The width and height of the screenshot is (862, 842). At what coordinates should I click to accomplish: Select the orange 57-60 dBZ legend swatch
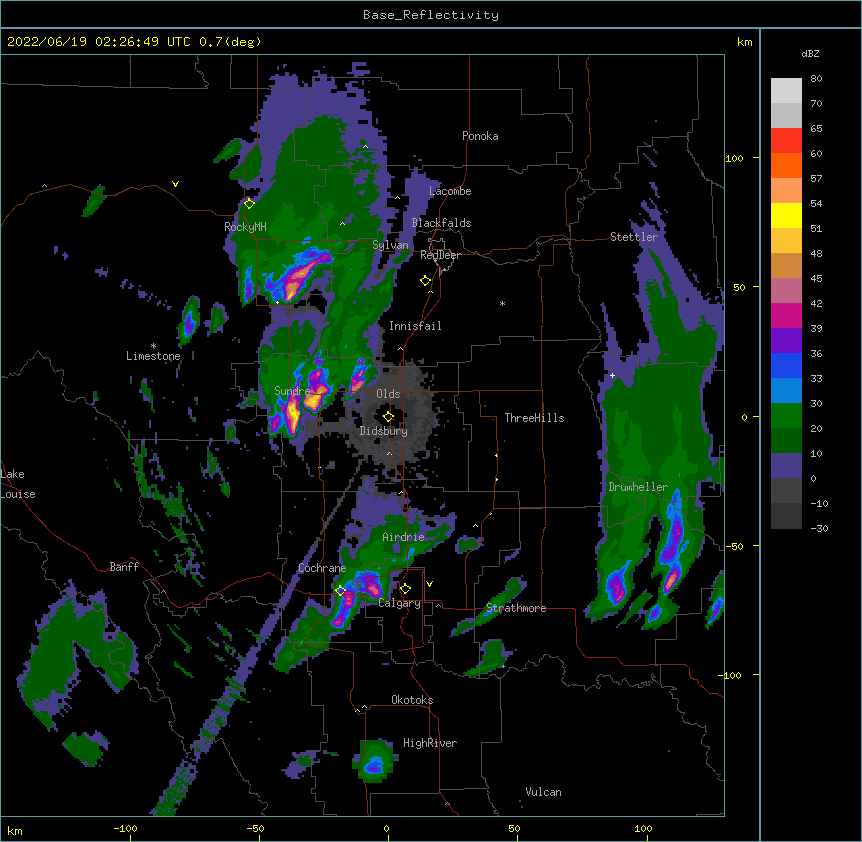point(786,165)
